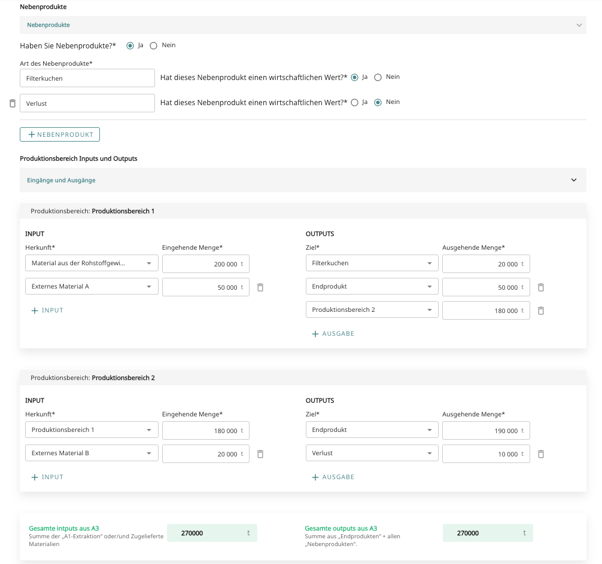The width and height of the screenshot is (602, 564).
Task: Add an Ausgabe to Produktionsbereich 2
Action: pos(333,477)
